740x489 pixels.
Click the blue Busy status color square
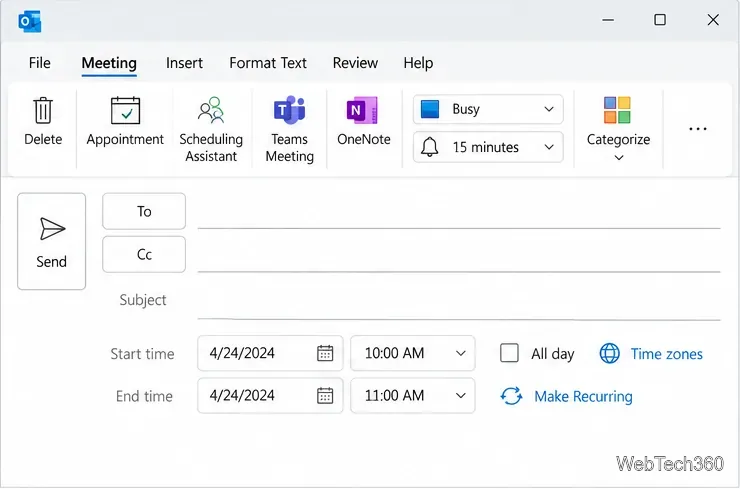click(430, 109)
